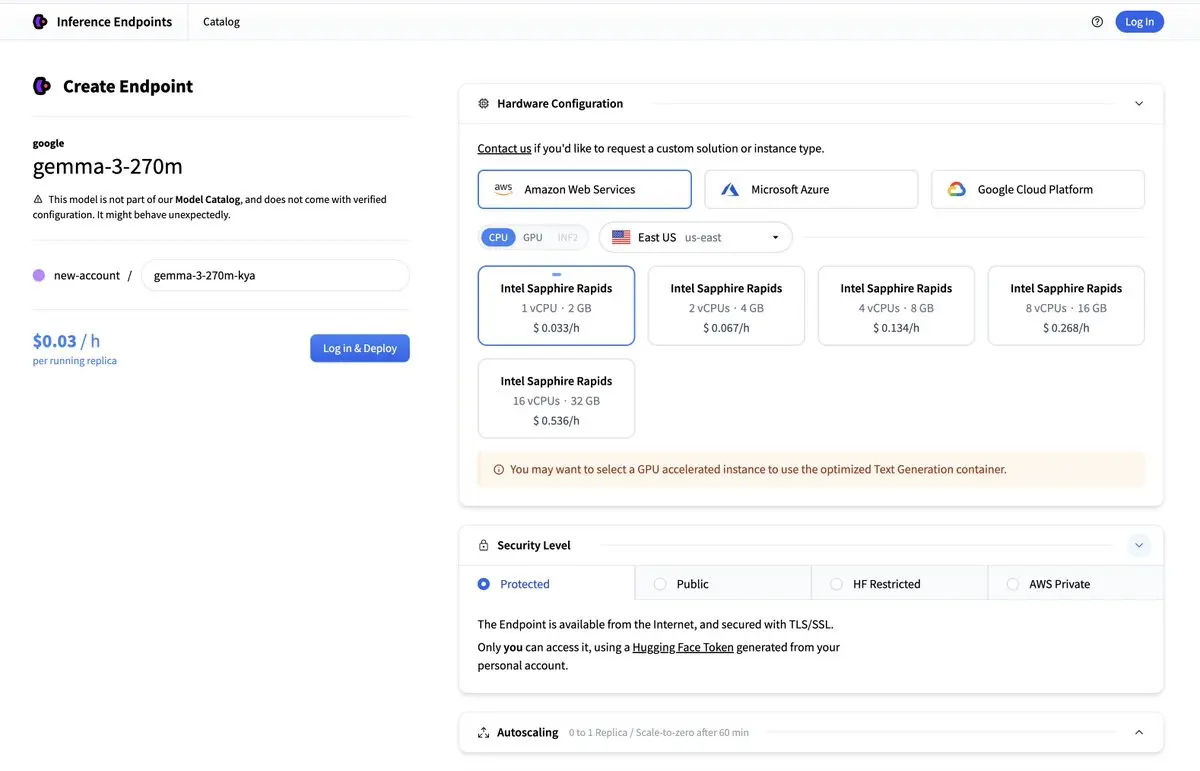The height and width of the screenshot is (771, 1200).
Task: Choose Google Cloud Platform provider
Action: tap(1038, 189)
